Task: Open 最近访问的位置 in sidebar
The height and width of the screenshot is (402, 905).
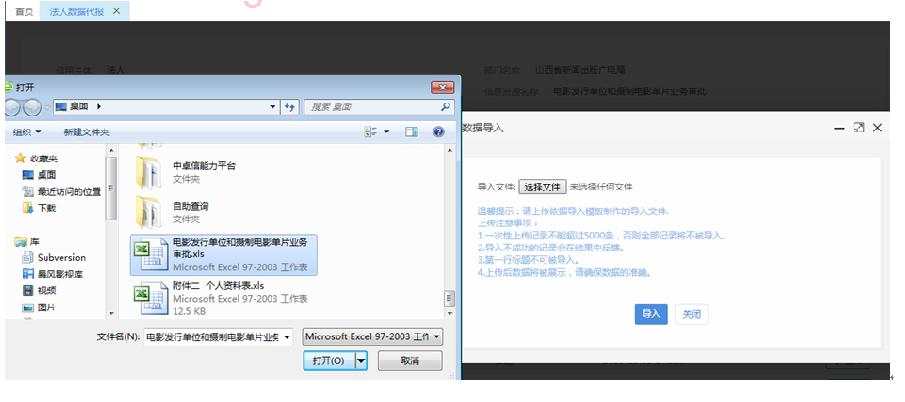Action: tap(68, 191)
